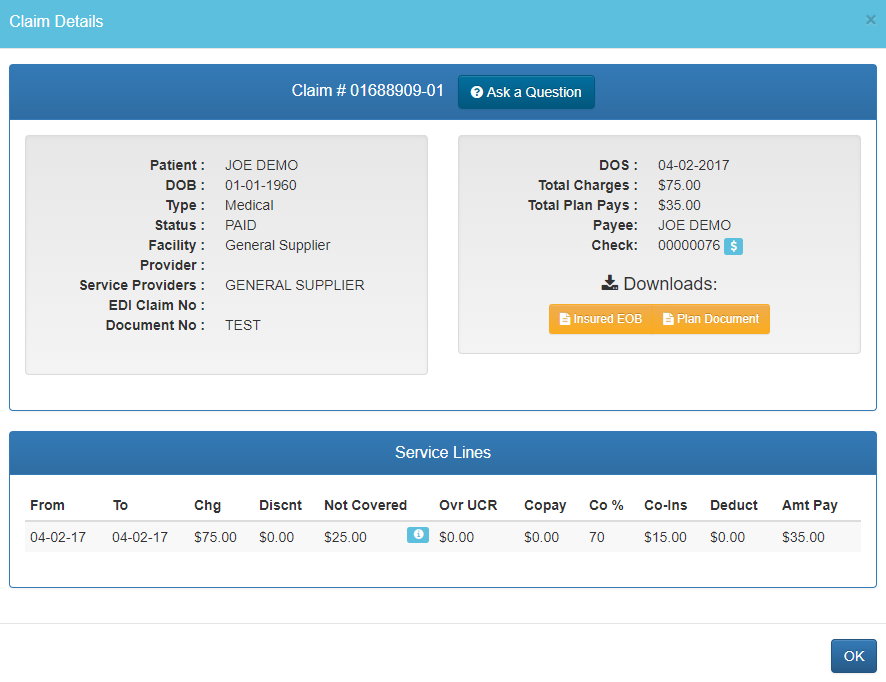Image resolution: width=886 pixels, height=682 pixels.
Task: Select the $35.00 Amt Pay cell
Action: pyautogui.click(x=803, y=537)
